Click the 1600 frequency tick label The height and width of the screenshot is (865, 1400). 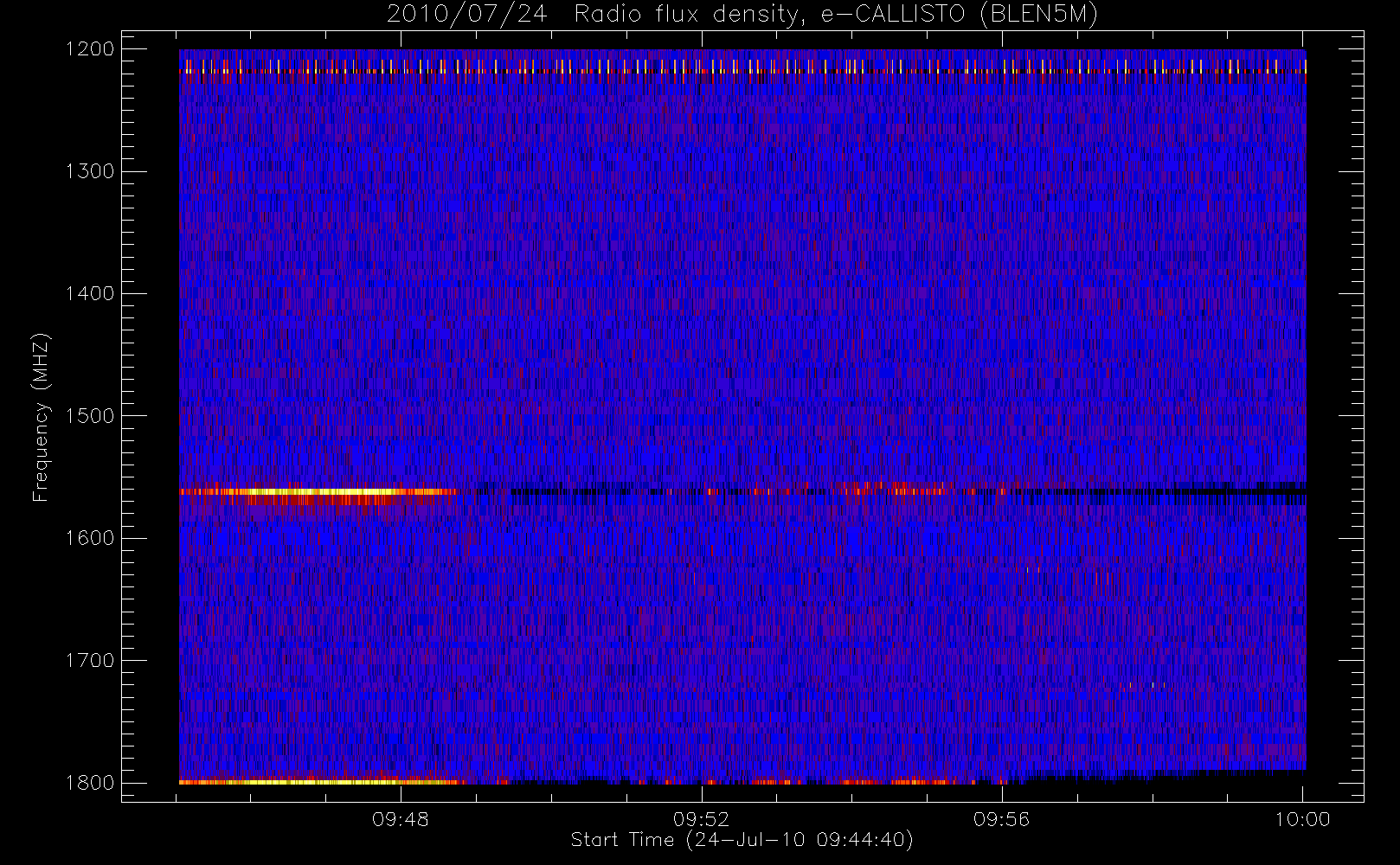pyautogui.click(x=90, y=538)
